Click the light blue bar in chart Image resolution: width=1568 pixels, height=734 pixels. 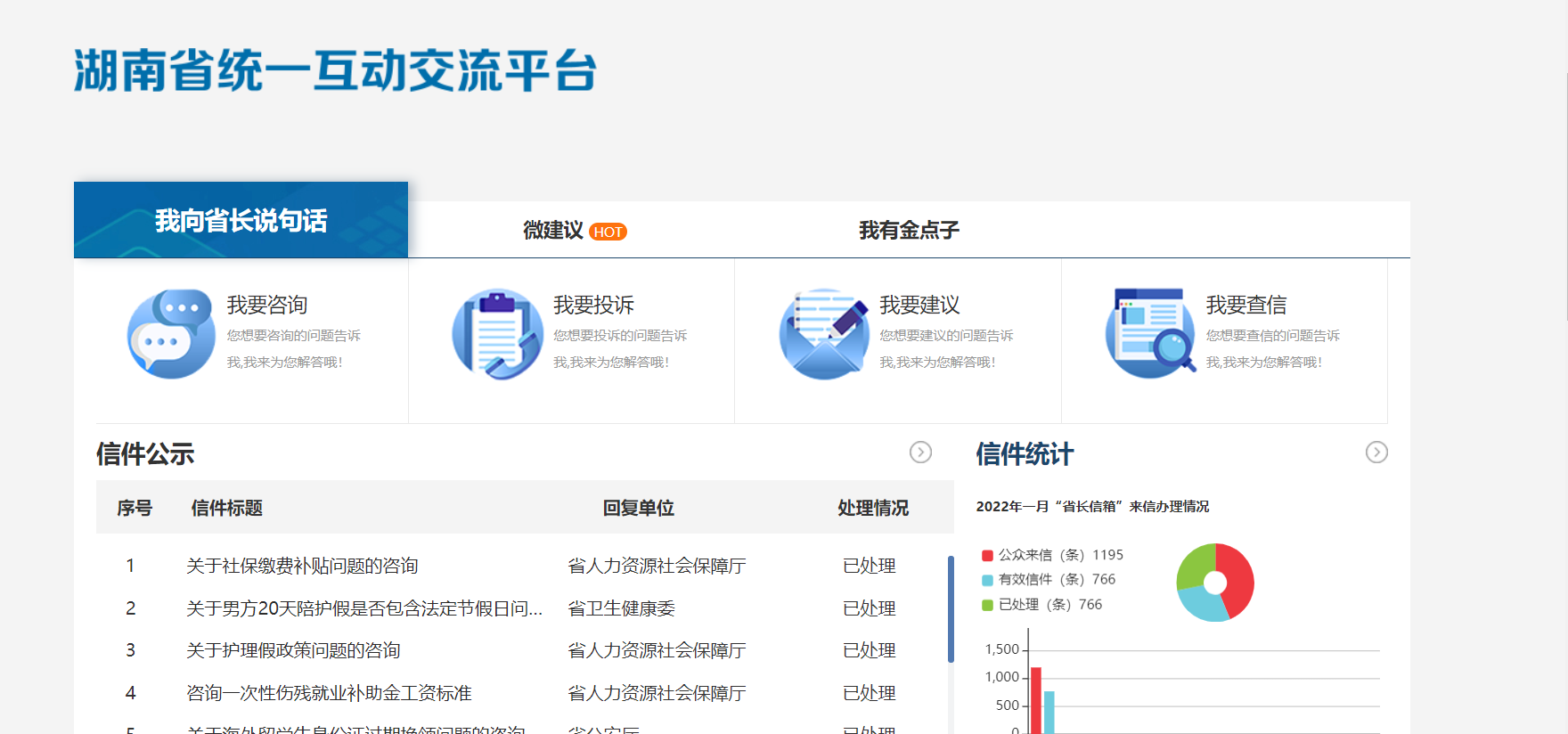point(1049,713)
